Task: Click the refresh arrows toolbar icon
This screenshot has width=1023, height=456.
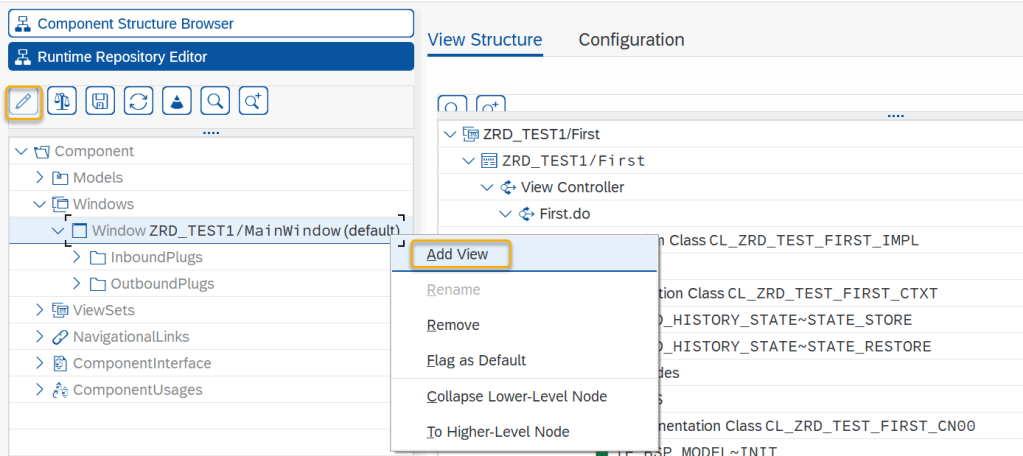Action: 138,100
